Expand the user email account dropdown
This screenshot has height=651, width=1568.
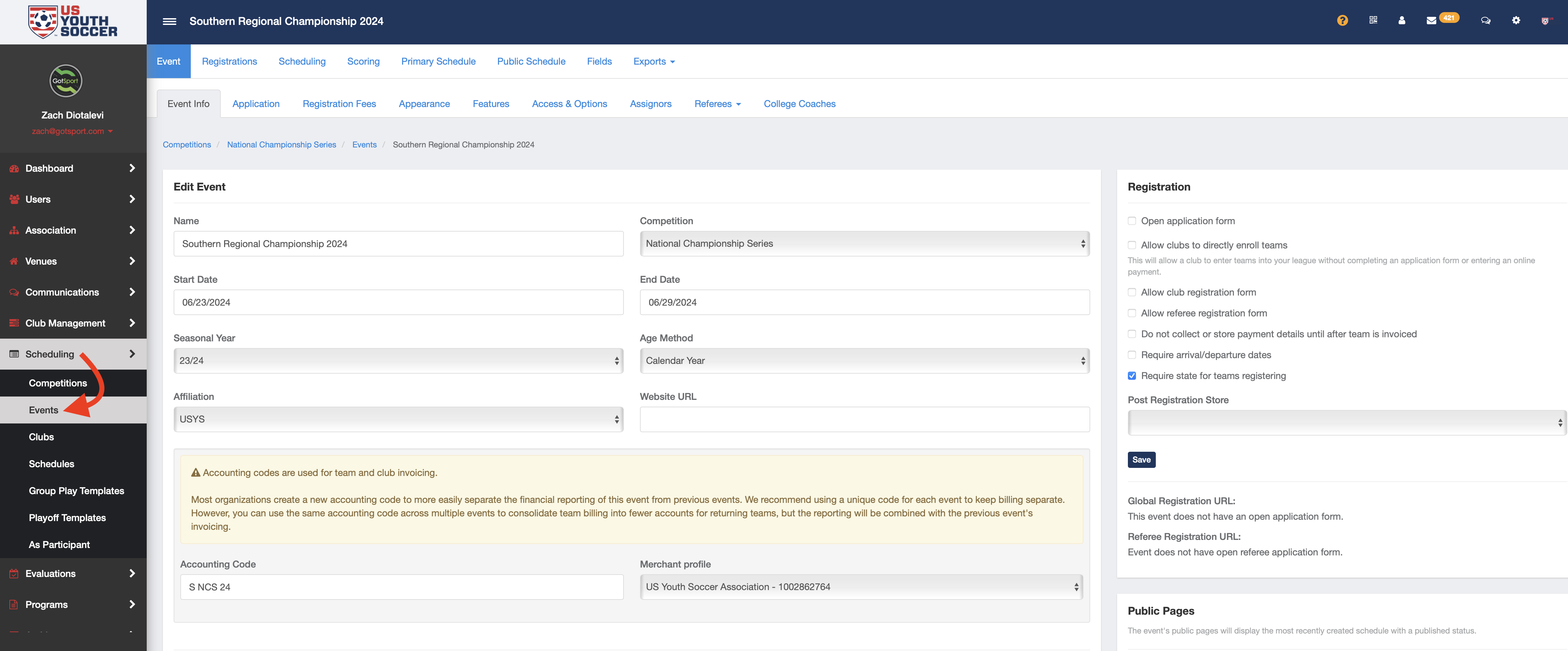click(72, 132)
